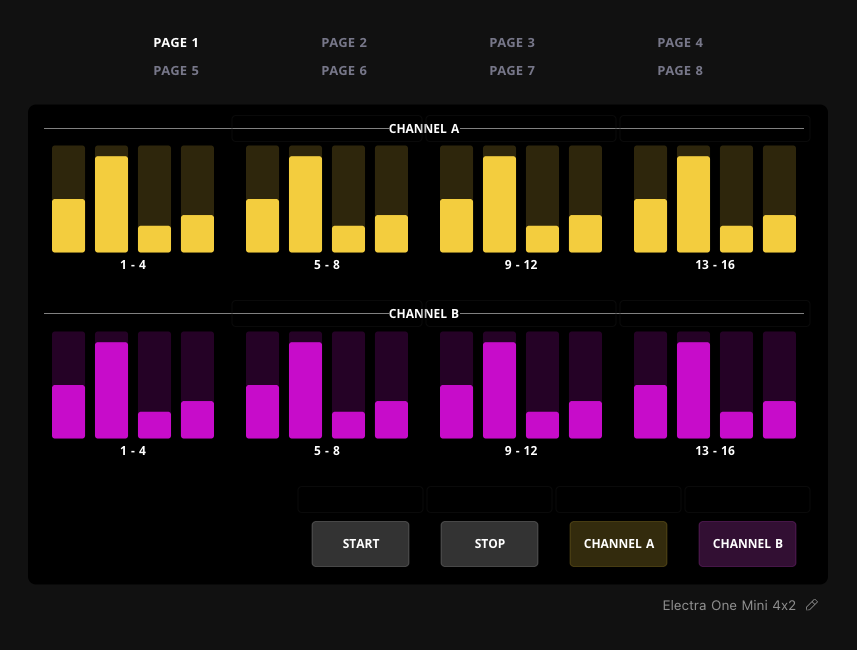The width and height of the screenshot is (857, 650).
Task: Click the Electra One Mini 4x2 preset name
Action: 729,605
